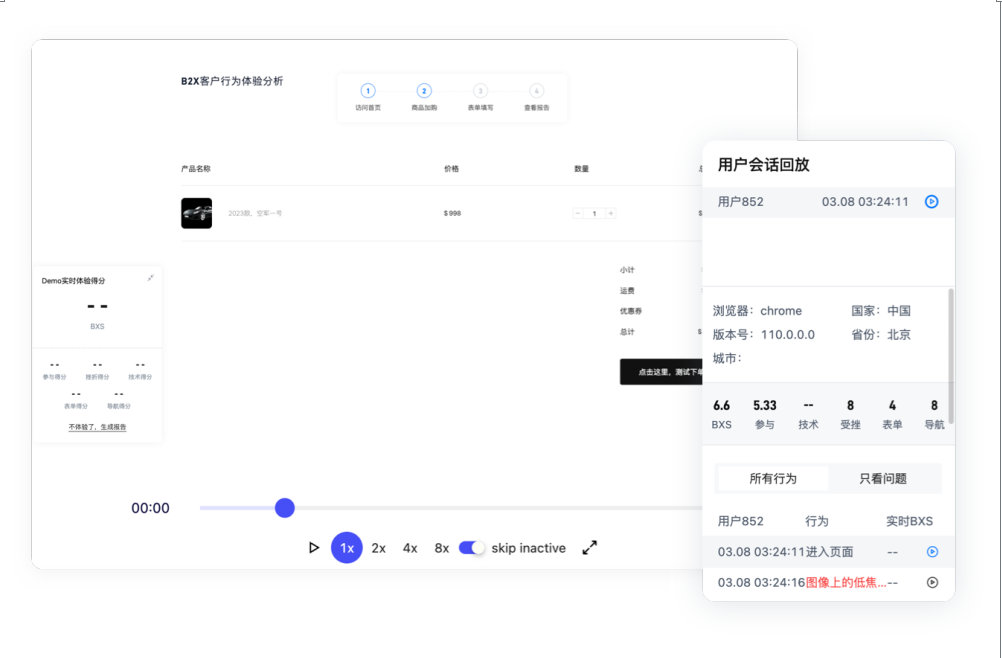Click the 参与 score 5.33

coord(765,406)
